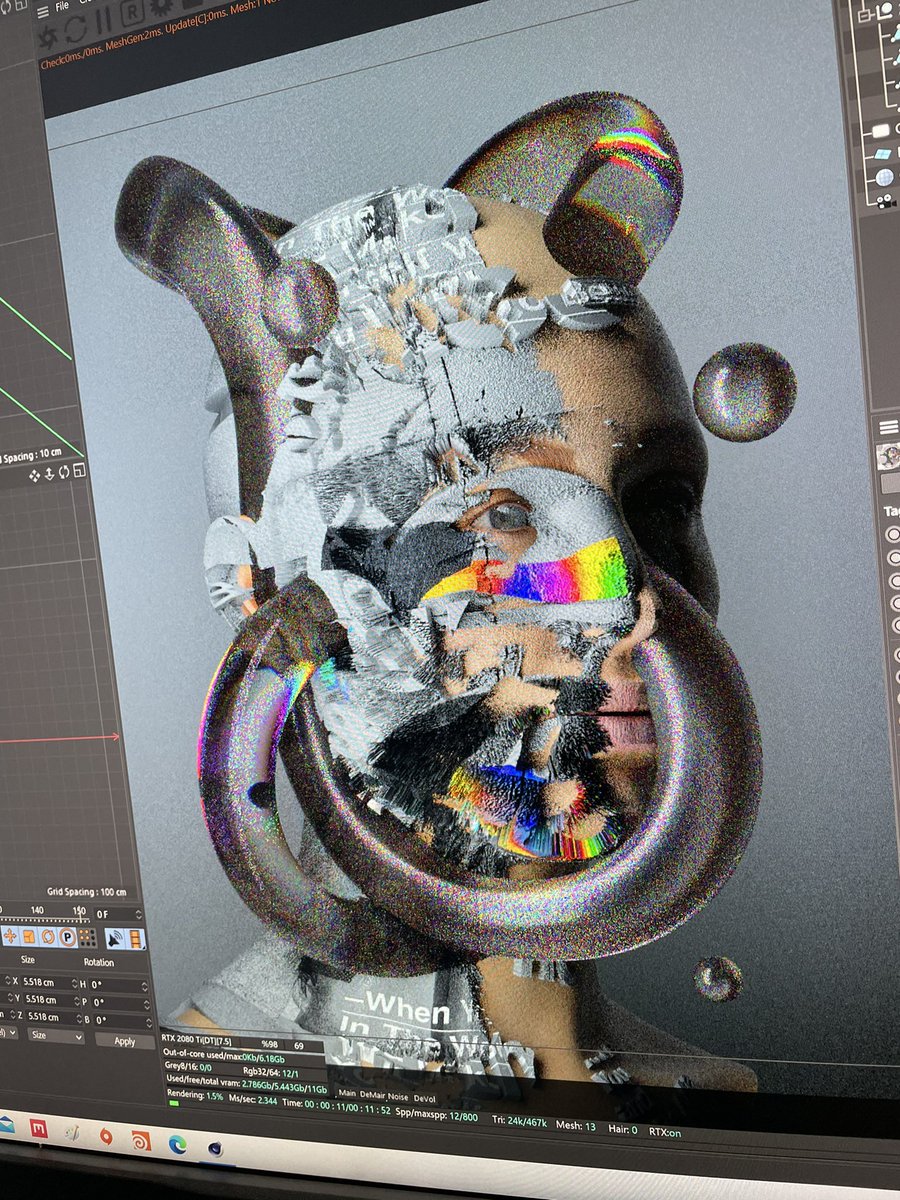Viewport: 900px width, 1200px height.
Task: Select the first radio button under Tag section
Action: pyautogui.click(x=894, y=534)
